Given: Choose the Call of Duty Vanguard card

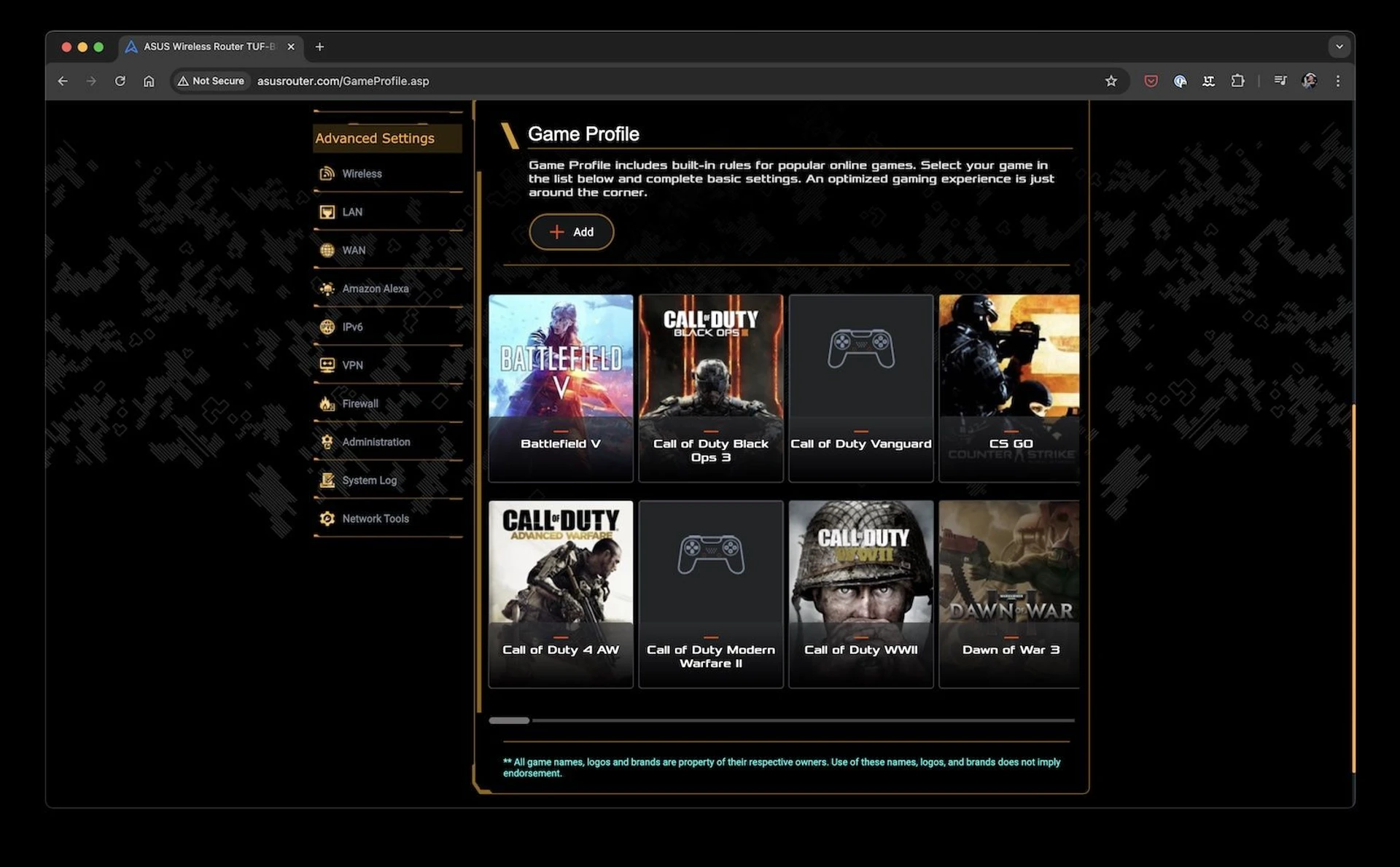Looking at the screenshot, I should click(x=861, y=388).
